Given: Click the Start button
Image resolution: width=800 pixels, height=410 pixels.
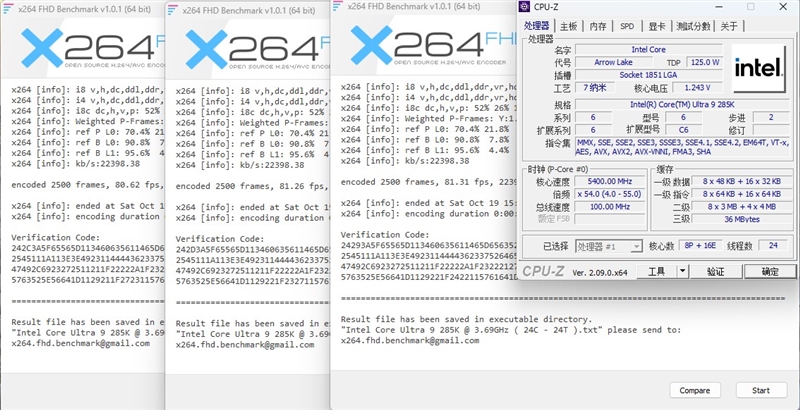Looking at the screenshot, I should coord(761,390).
